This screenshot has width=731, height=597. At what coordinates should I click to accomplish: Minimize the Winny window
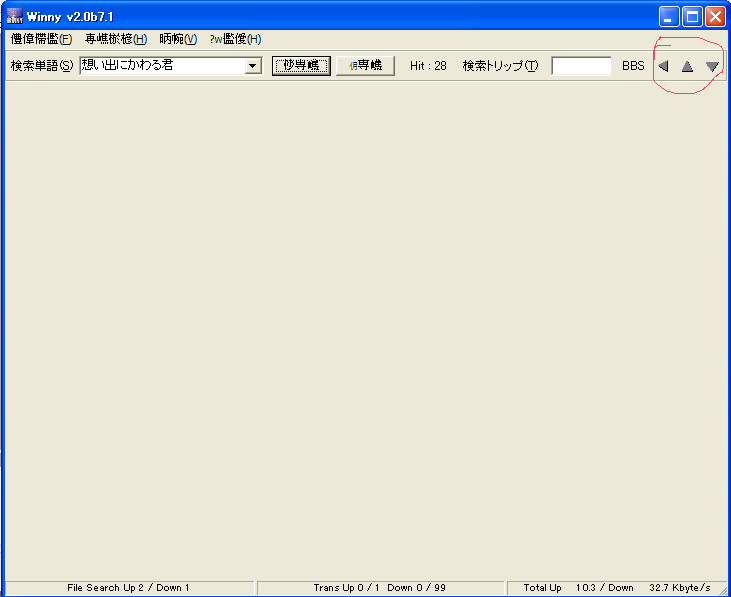[669, 17]
